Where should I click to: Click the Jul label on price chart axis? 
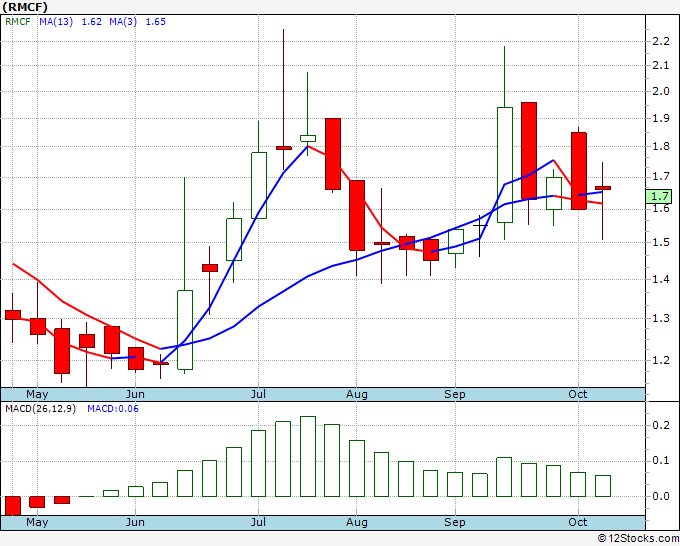click(258, 394)
